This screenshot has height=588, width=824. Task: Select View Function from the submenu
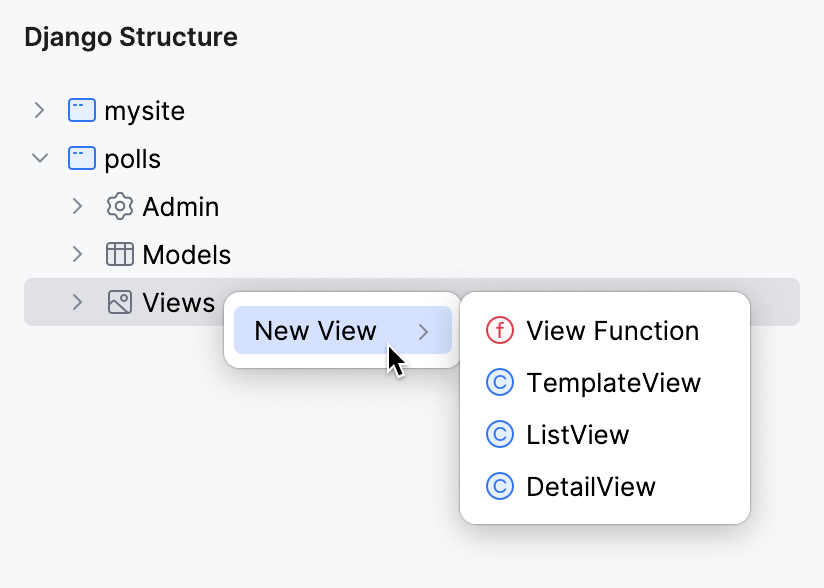[x=613, y=331]
